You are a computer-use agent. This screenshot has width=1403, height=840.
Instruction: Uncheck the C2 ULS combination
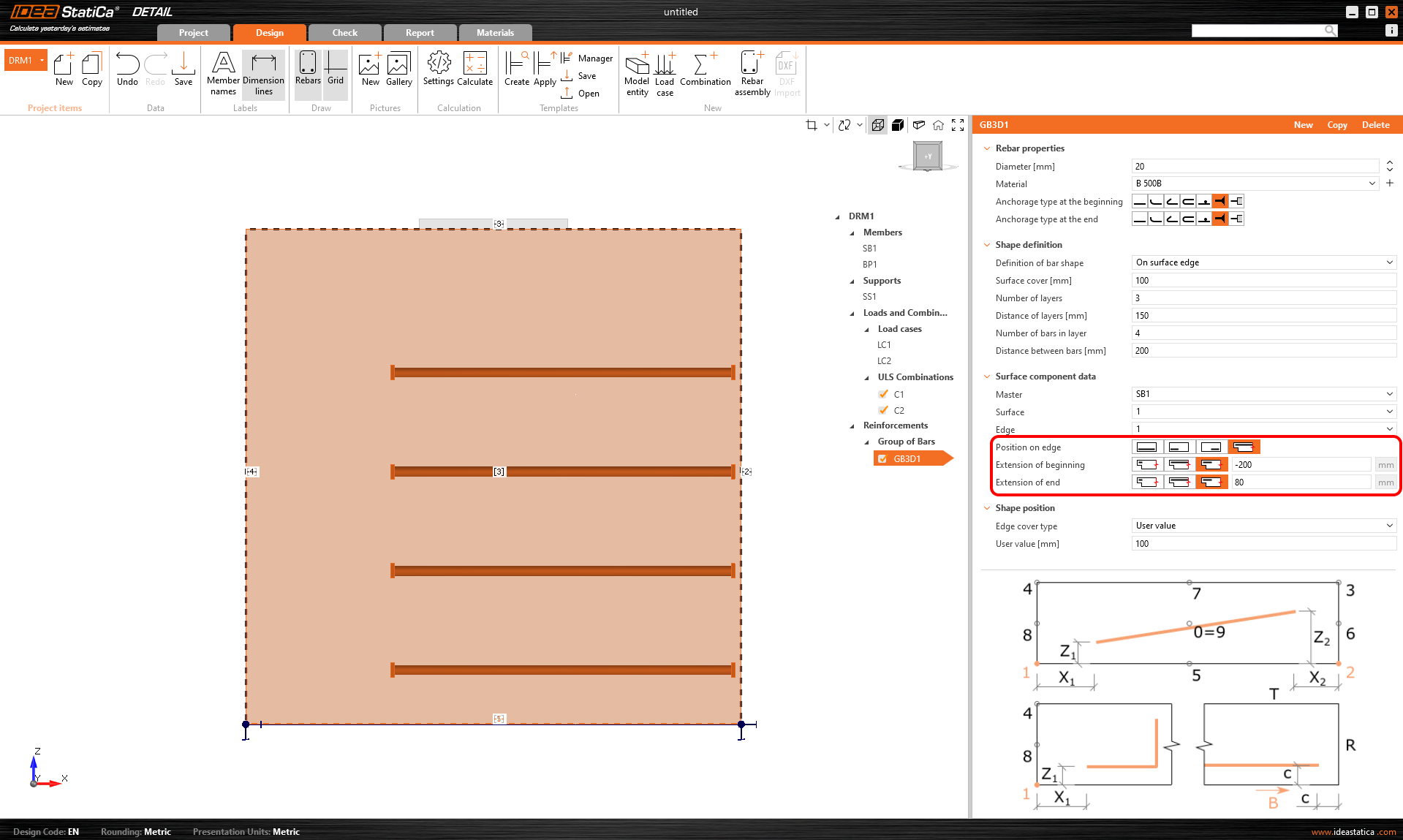(883, 410)
